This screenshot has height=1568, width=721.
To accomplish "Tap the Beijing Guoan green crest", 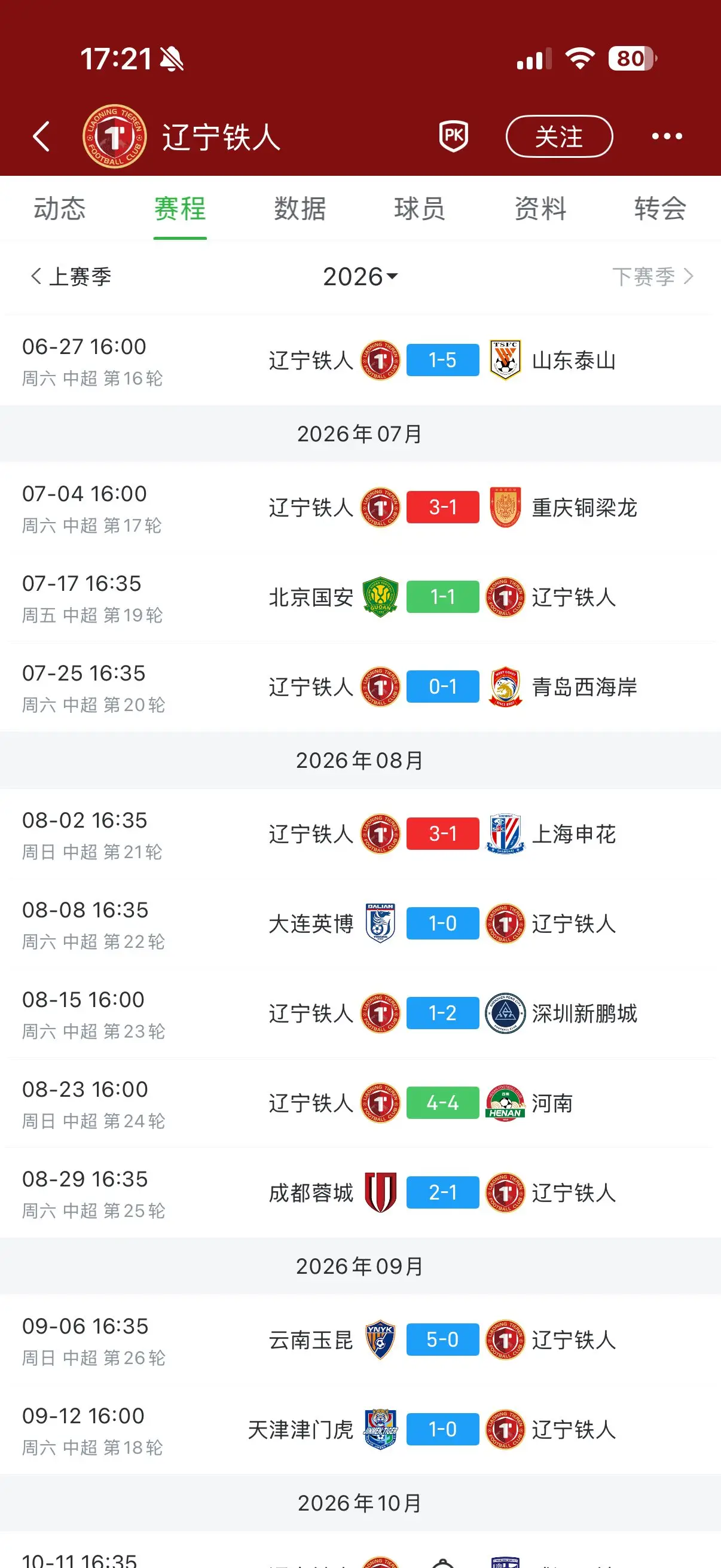I will [380, 597].
